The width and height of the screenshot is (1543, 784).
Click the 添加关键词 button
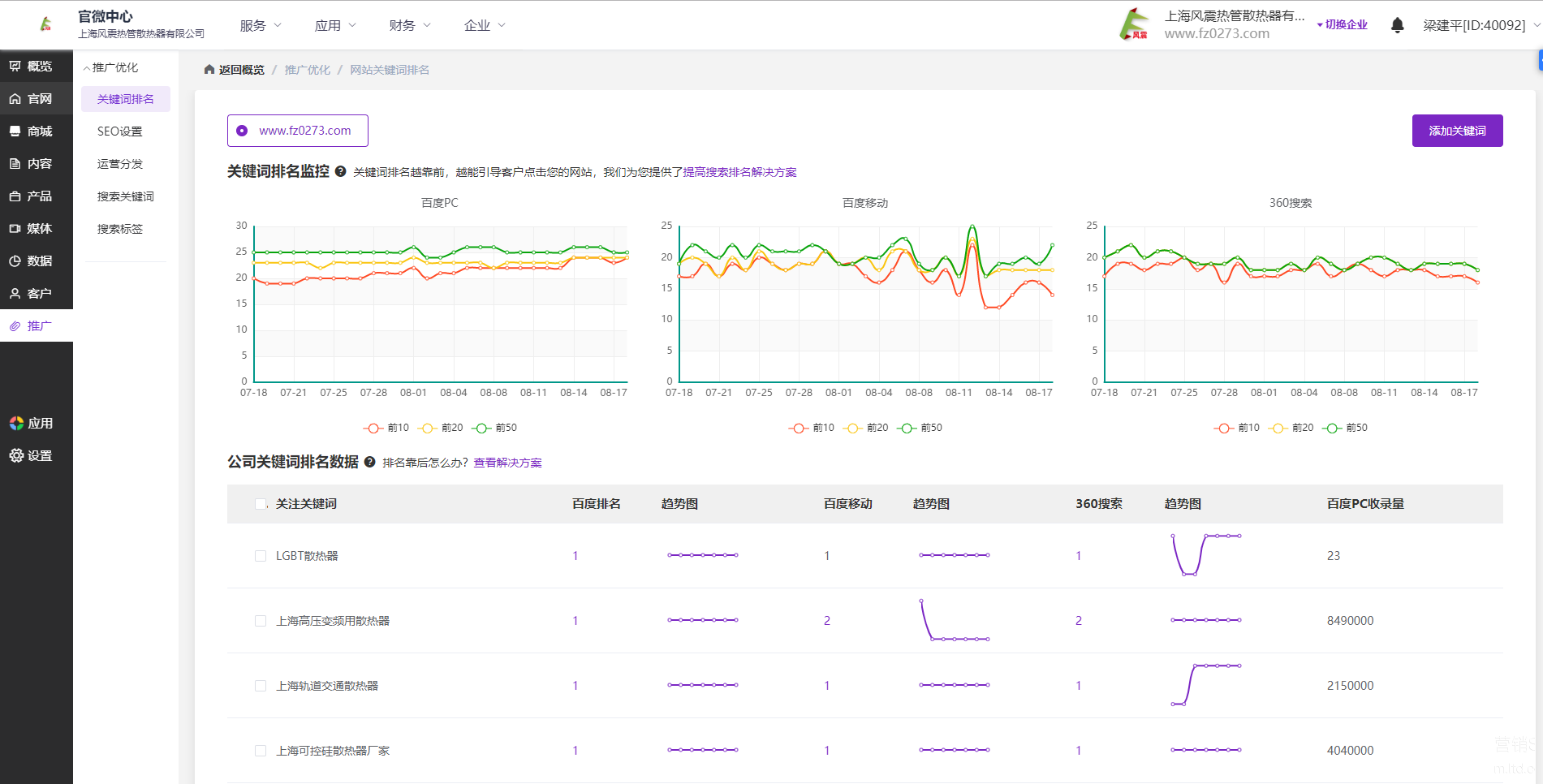(x=1457, y=131)
